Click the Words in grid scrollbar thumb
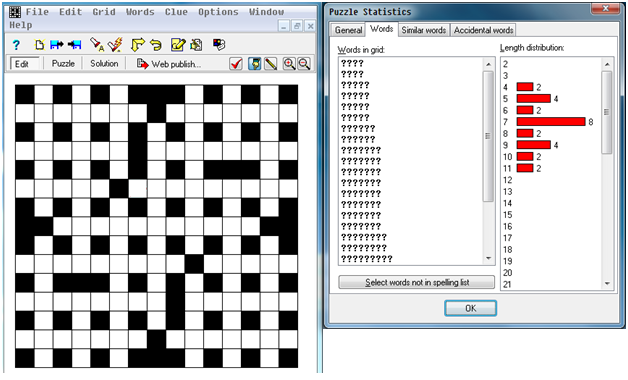628x380 pixels. click(x=488, y=136)
